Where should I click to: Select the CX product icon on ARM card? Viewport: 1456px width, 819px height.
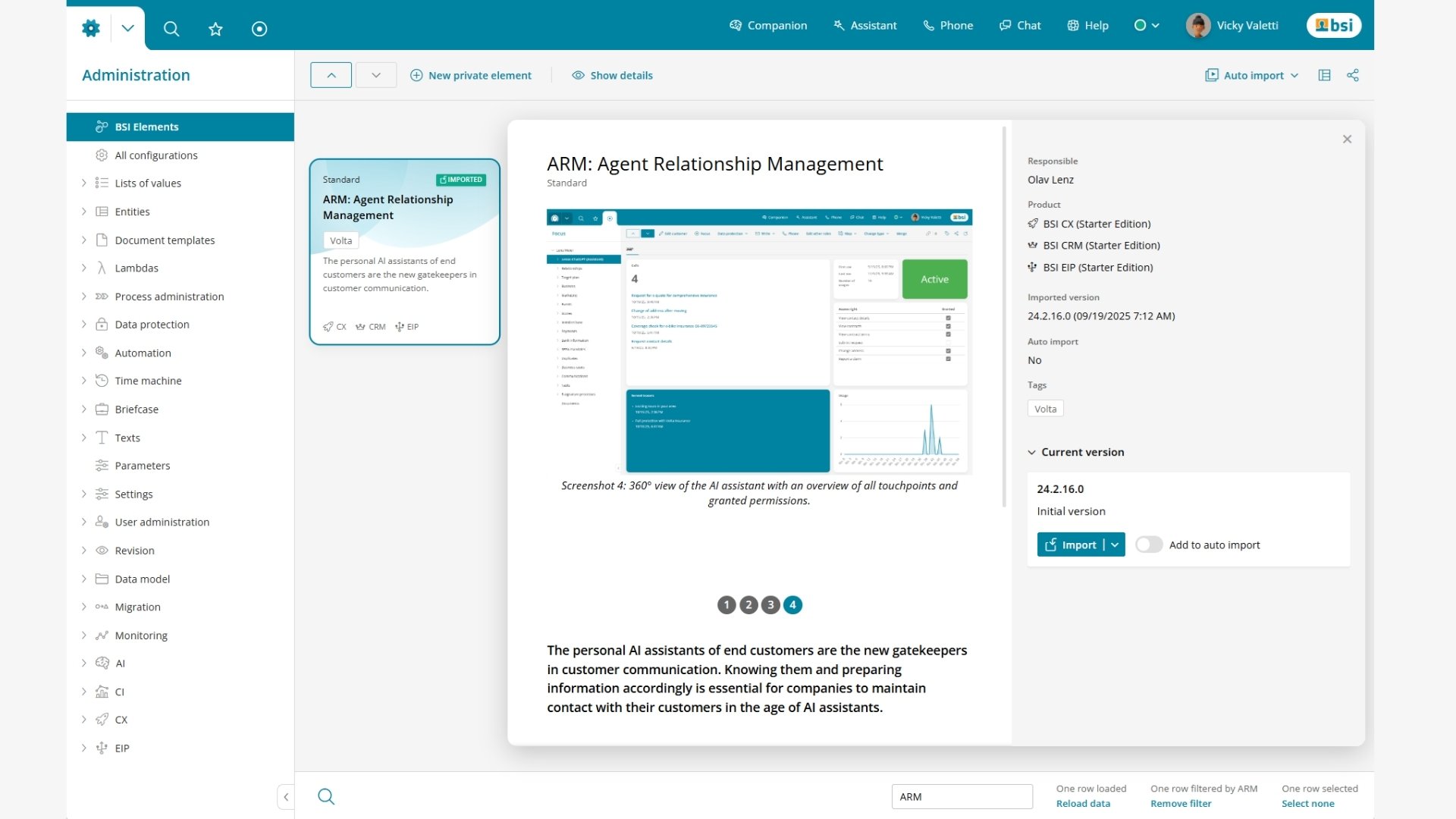pos(328,327)
